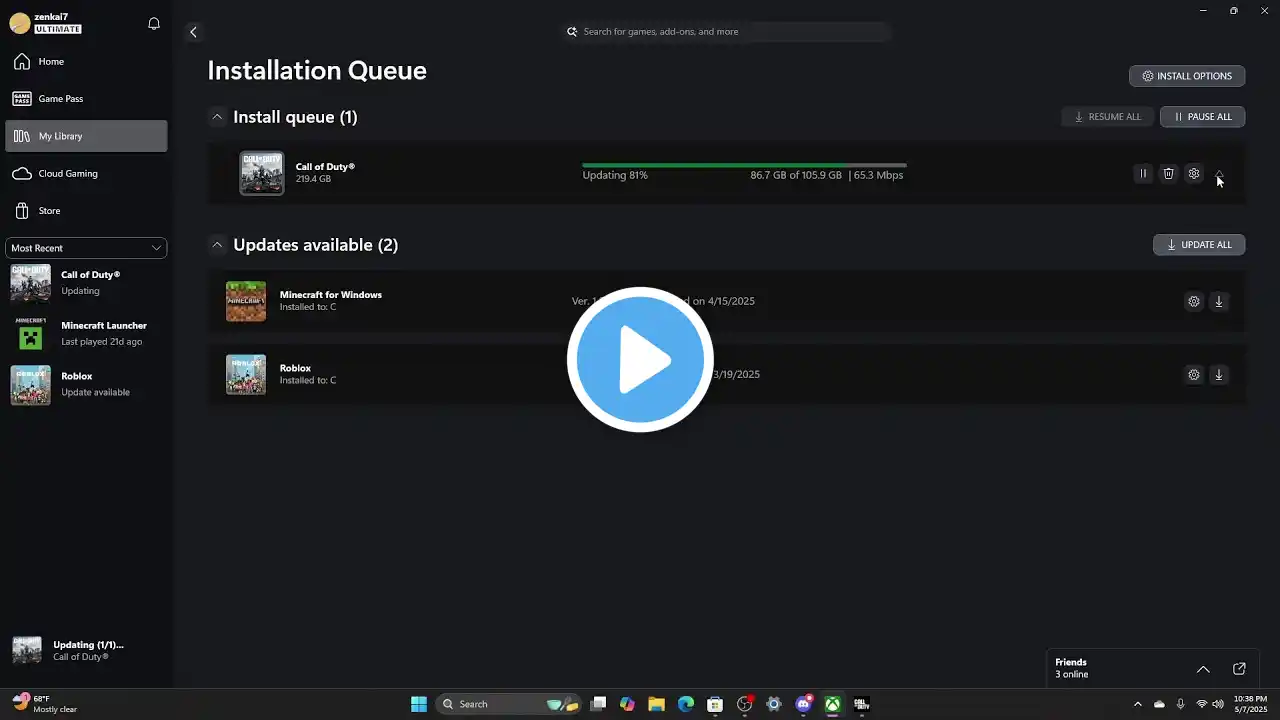
Task: Open Call of Duty download settings gear
Action: point(1193,174)
